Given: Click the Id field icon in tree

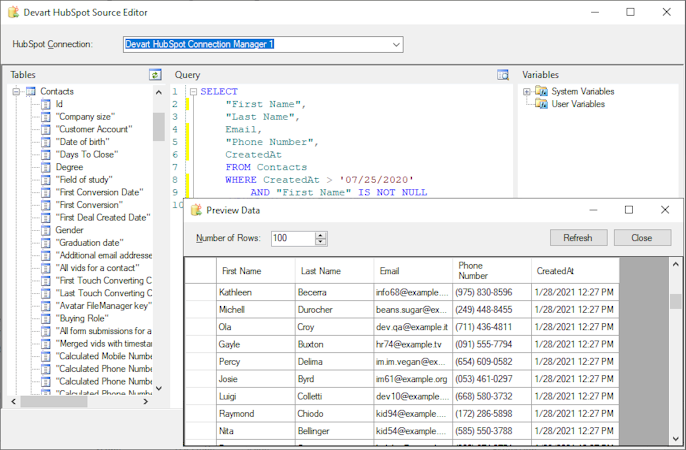Looking at the screenshot, I should point(45,104).
